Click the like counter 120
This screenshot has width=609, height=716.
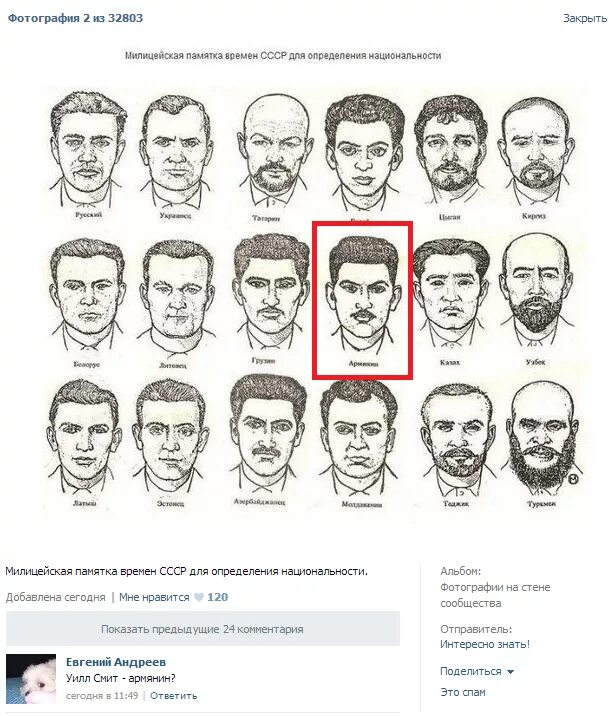[x=217, y=597]
